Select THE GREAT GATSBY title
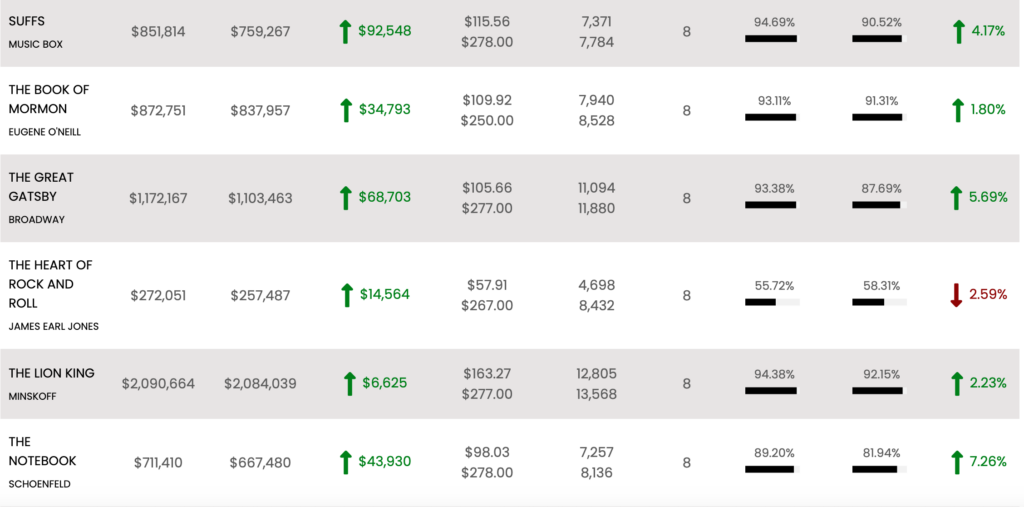Screen dimensions: 1024x507 tap(41, 187)
